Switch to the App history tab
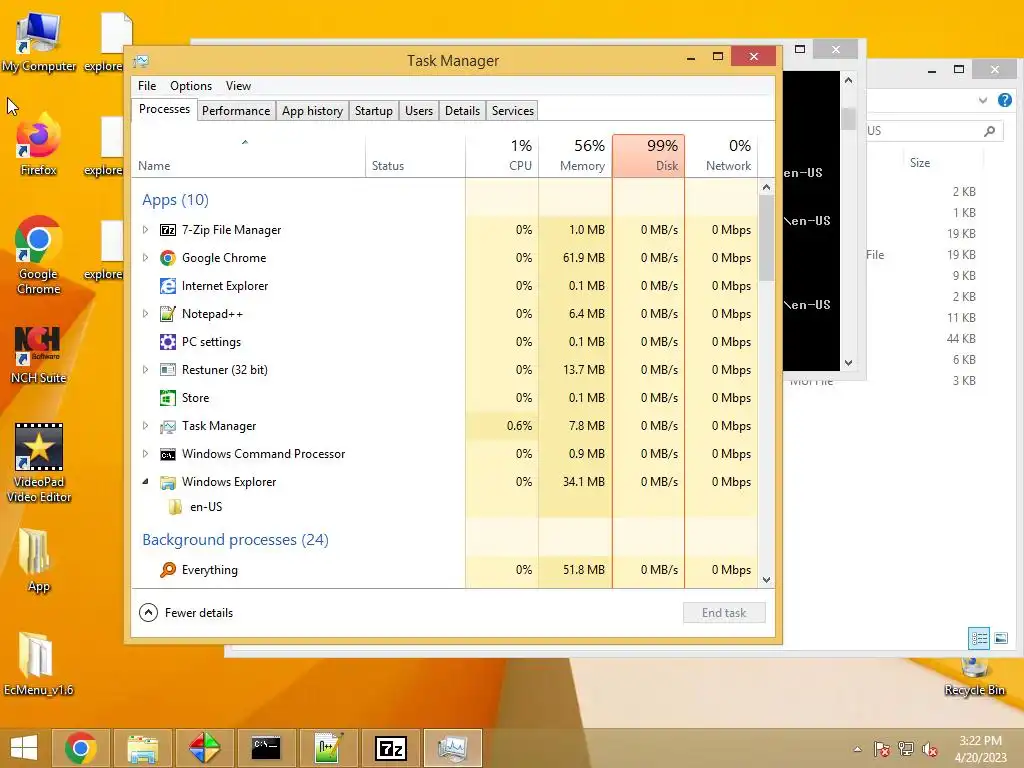 (x=312, y=111)
